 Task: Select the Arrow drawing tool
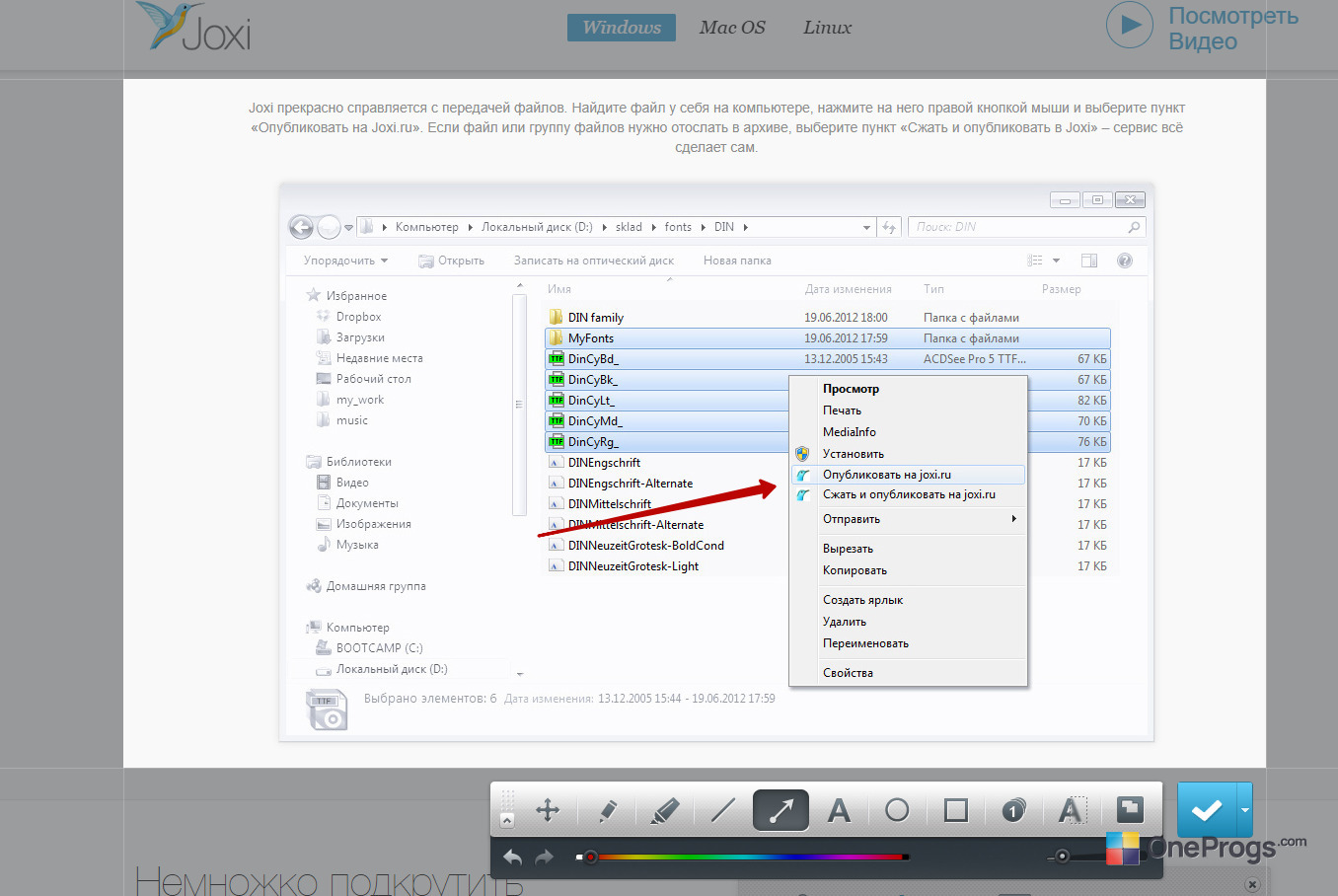[780, 810]
